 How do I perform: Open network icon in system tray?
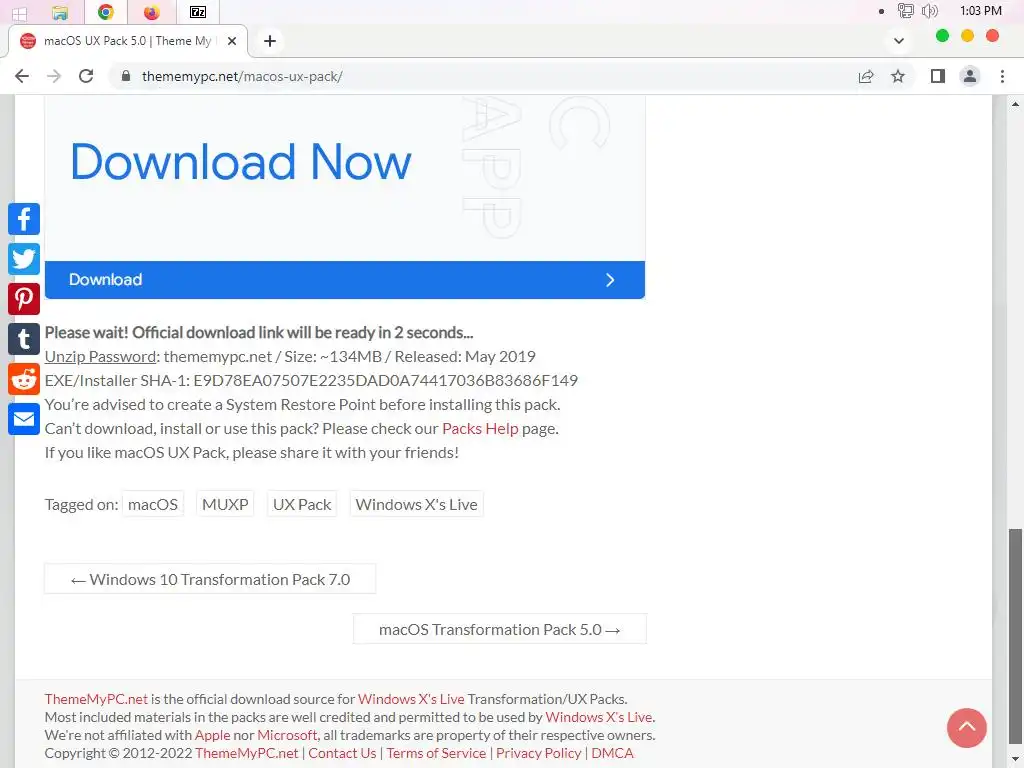click(905, 11)
